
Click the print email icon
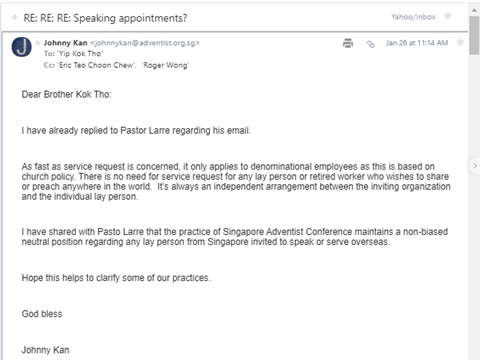[x=348, y=43]
